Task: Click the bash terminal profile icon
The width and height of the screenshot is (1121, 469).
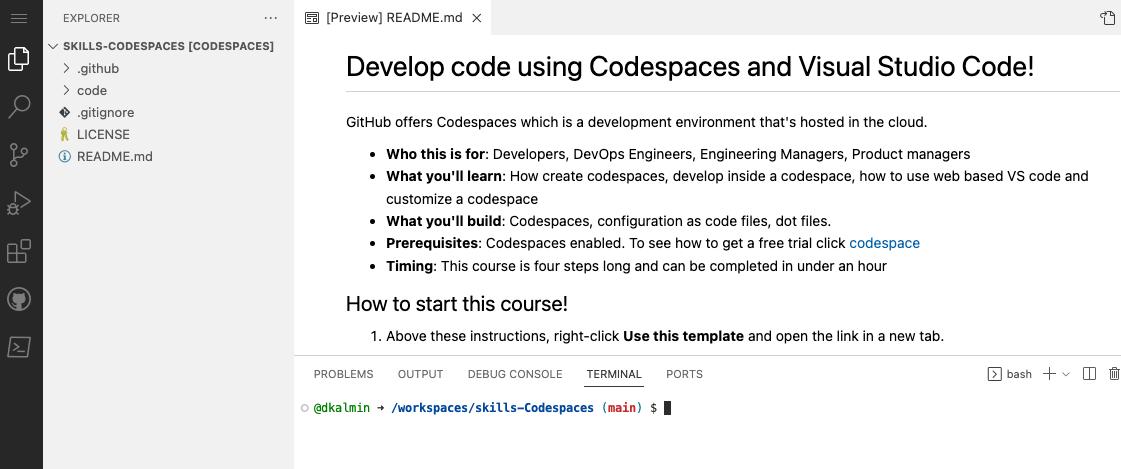Action: tap(994, 374)
